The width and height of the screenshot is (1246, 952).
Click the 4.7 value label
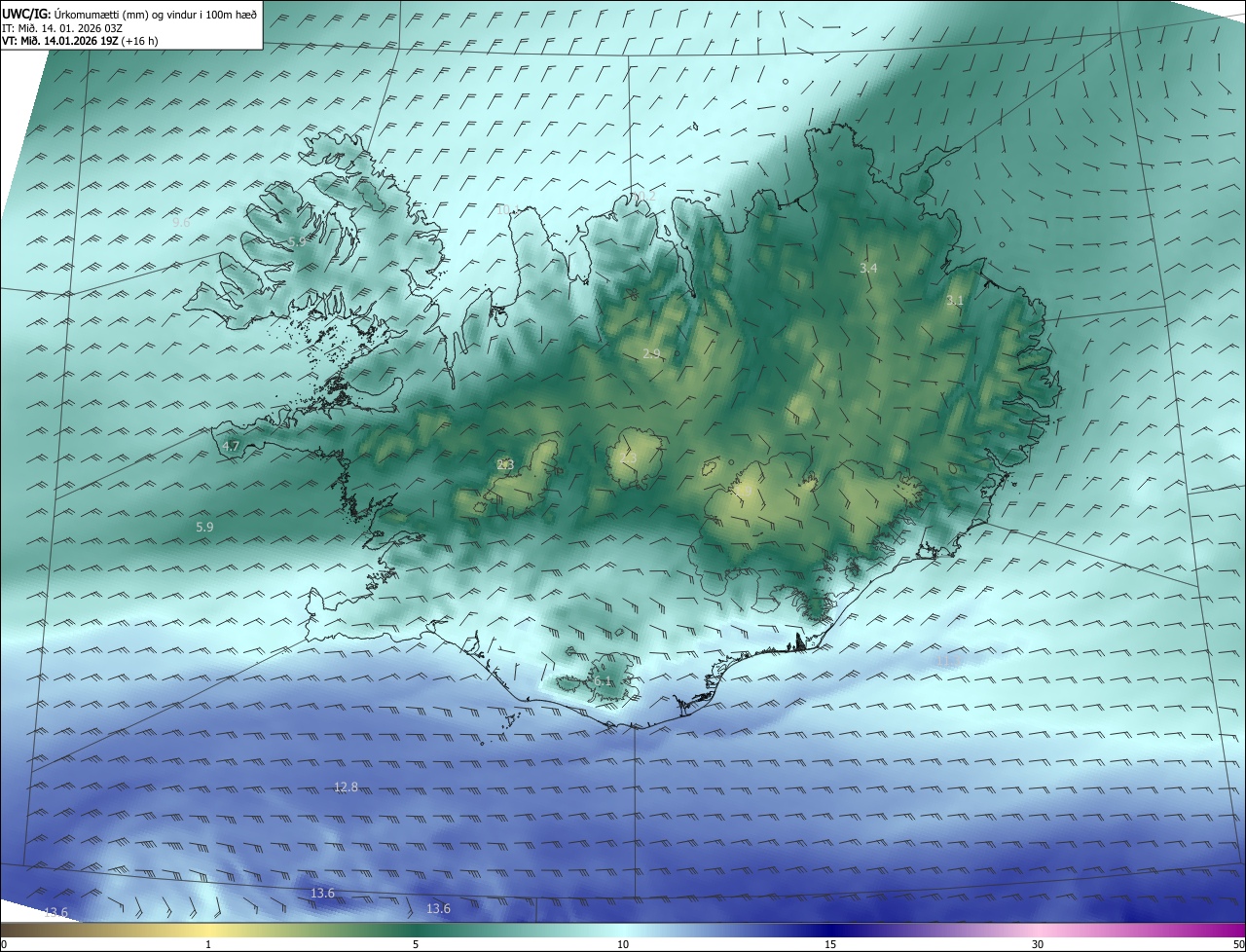point(231,447)
